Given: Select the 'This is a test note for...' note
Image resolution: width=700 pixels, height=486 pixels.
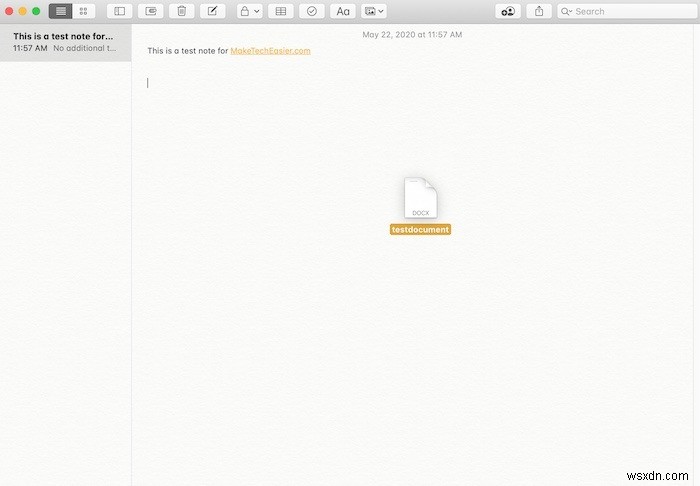Looking at the screenshot, I should [66, 42].
